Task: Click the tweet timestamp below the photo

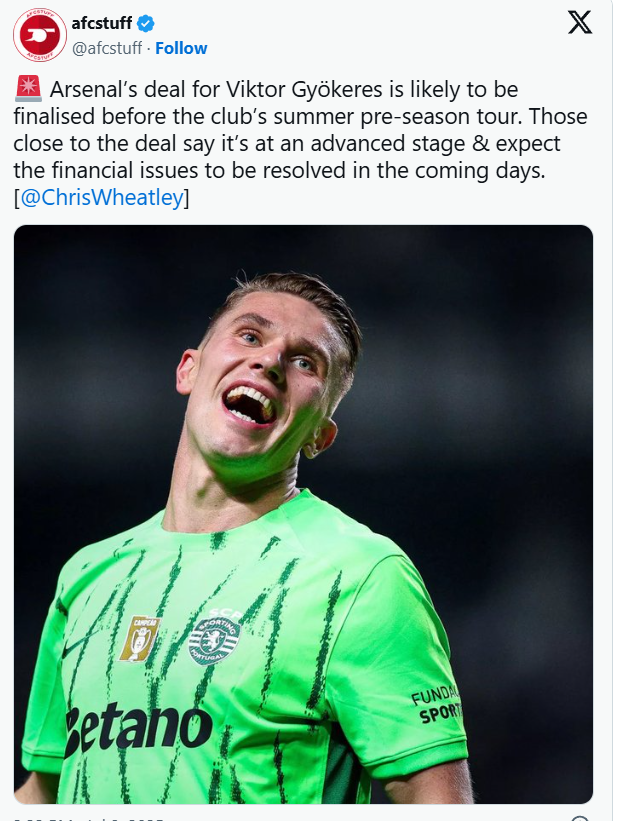Action: [x=89, y=818]
